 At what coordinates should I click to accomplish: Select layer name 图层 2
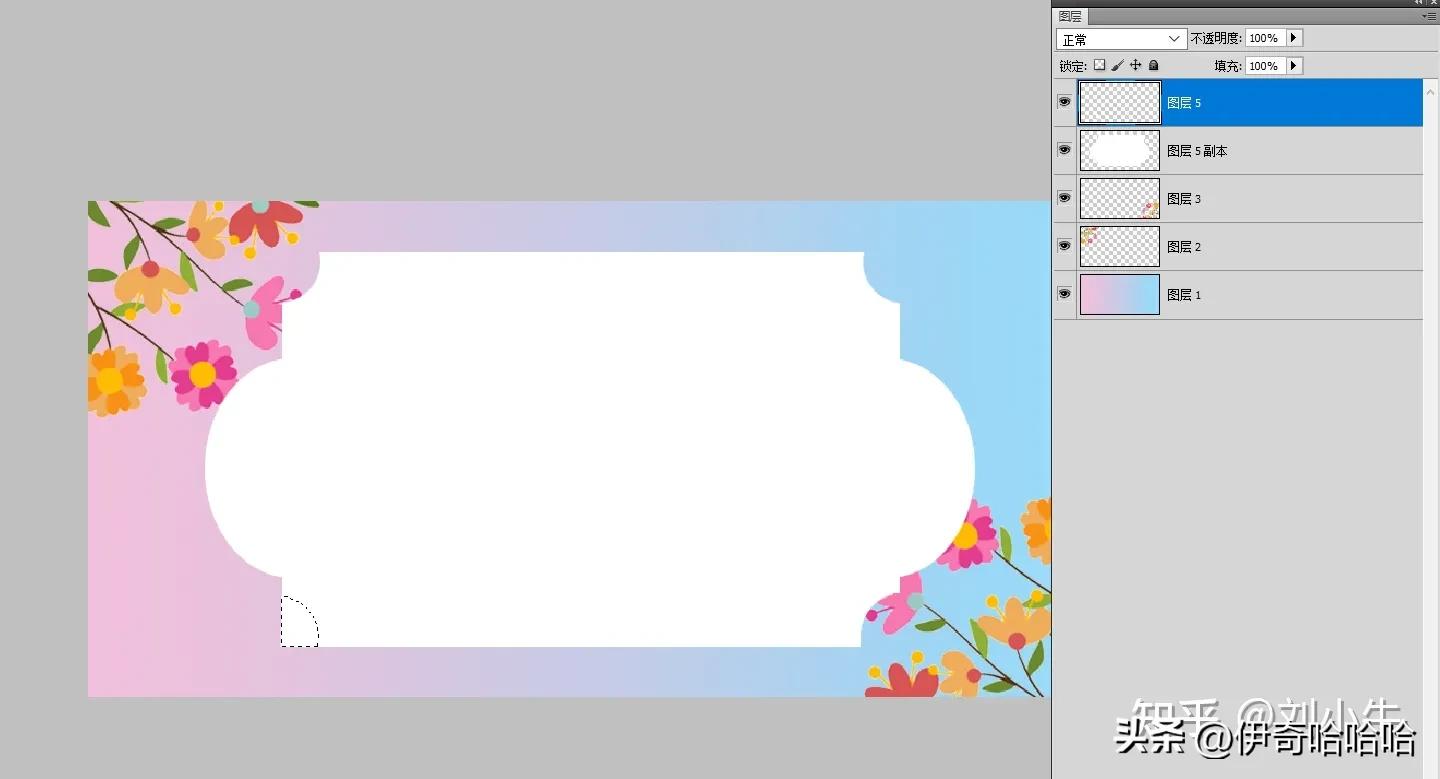[x=1184, y=247]
